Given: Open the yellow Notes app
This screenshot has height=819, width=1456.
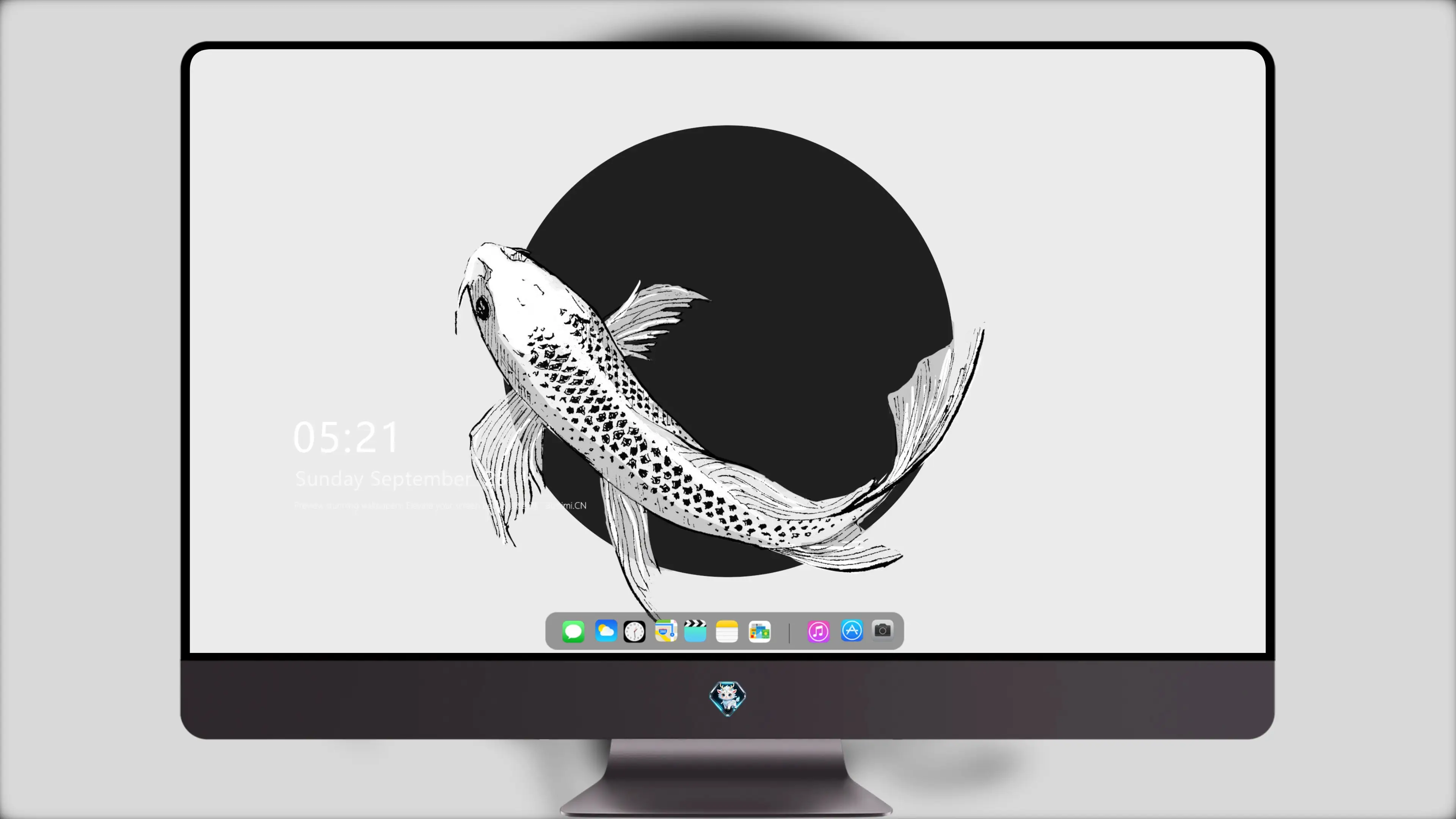Looking at the screenshot, I should point(727,631).
